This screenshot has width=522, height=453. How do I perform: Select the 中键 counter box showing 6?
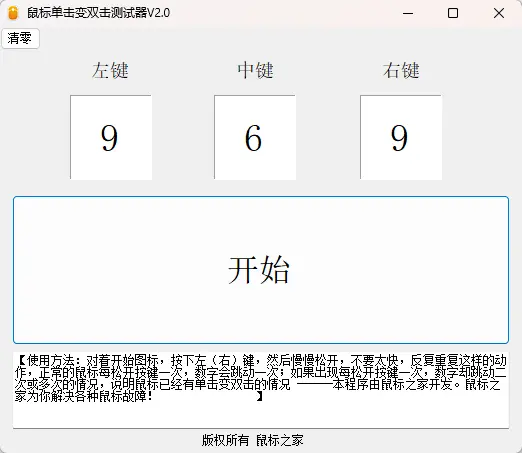click(x=255, y=137)
